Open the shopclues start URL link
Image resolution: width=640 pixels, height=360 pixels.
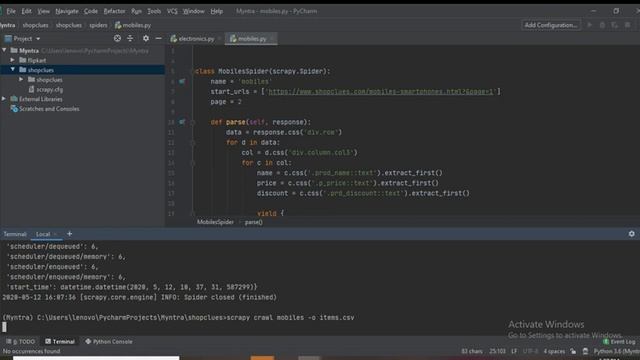381,91
